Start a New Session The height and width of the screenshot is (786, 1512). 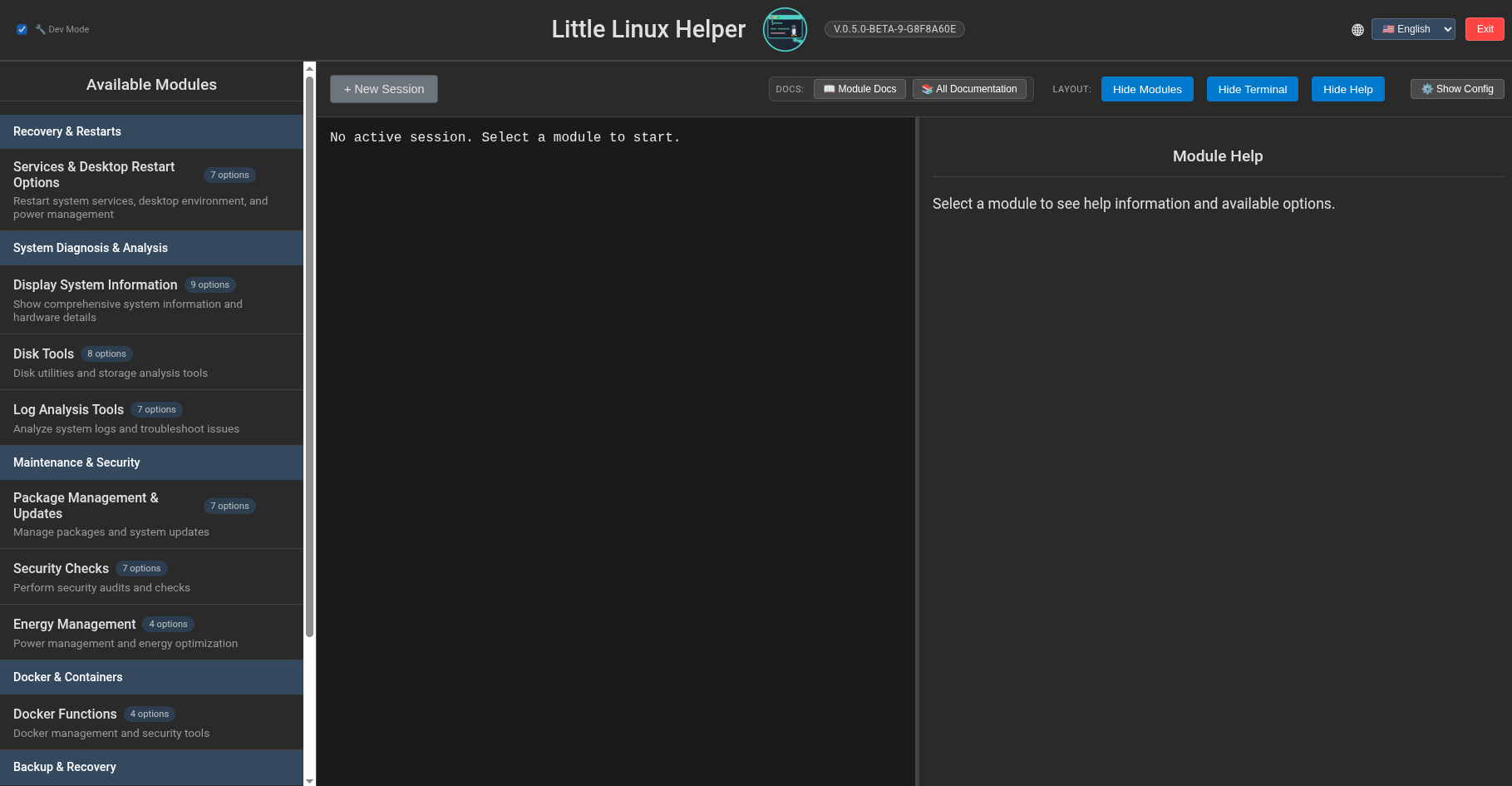[x=384, y=89]
